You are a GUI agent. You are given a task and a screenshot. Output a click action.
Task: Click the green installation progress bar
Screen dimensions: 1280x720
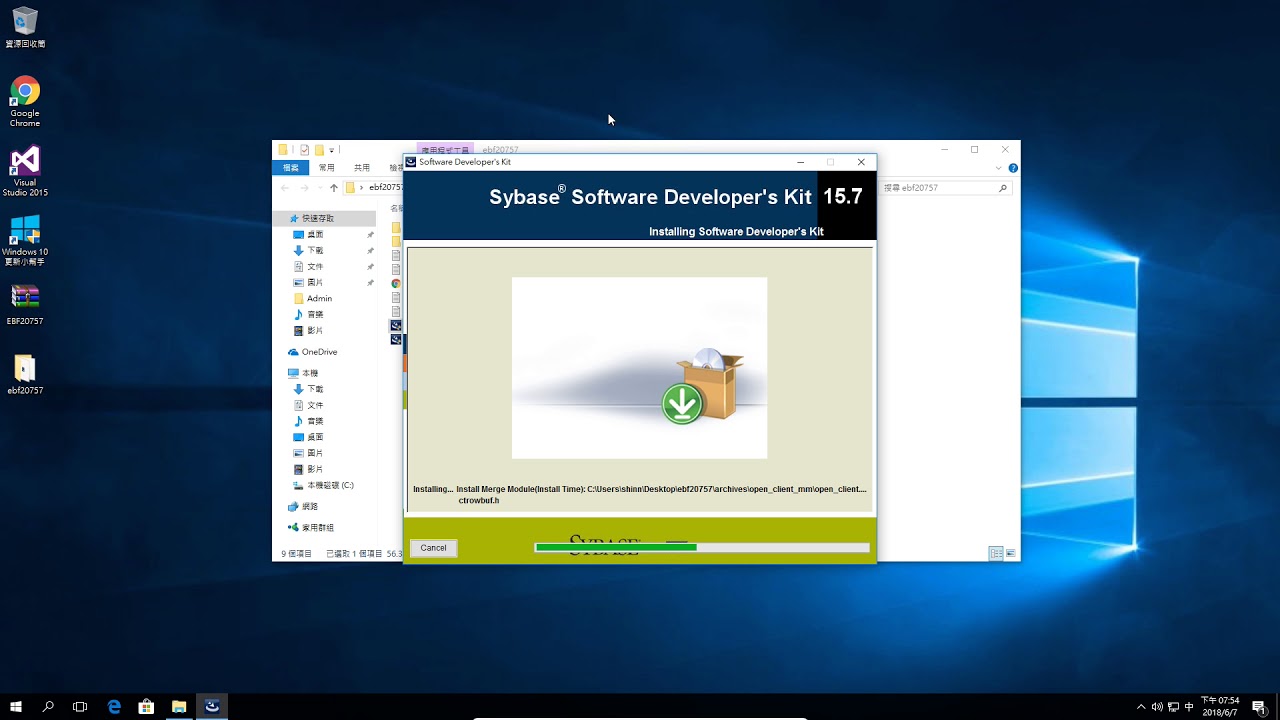click(702, 547)
